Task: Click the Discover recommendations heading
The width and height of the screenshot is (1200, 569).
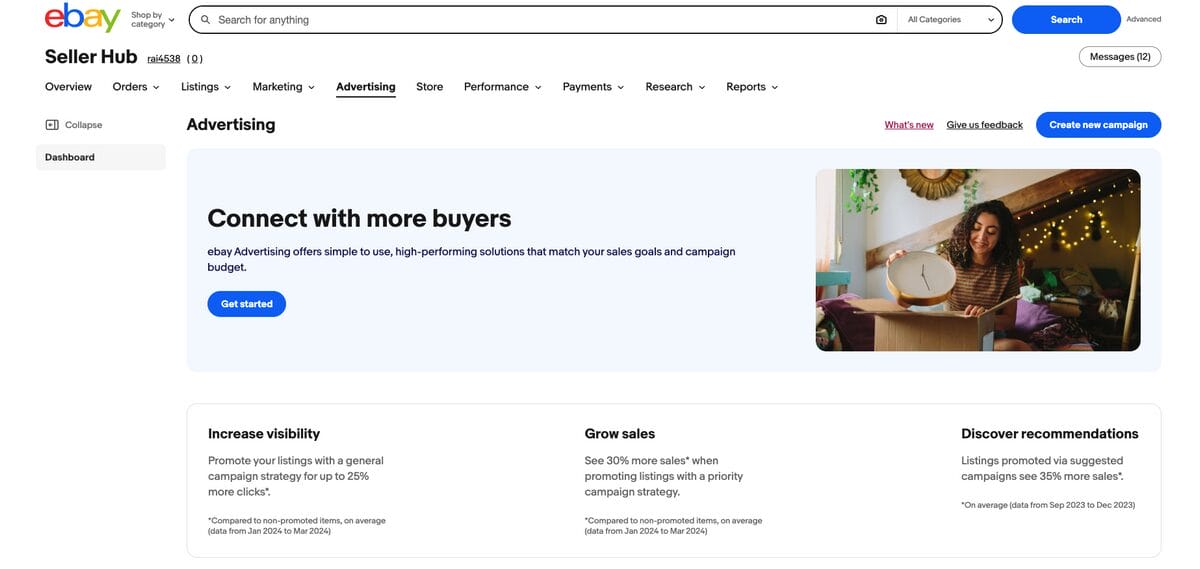Action: 1050,434
